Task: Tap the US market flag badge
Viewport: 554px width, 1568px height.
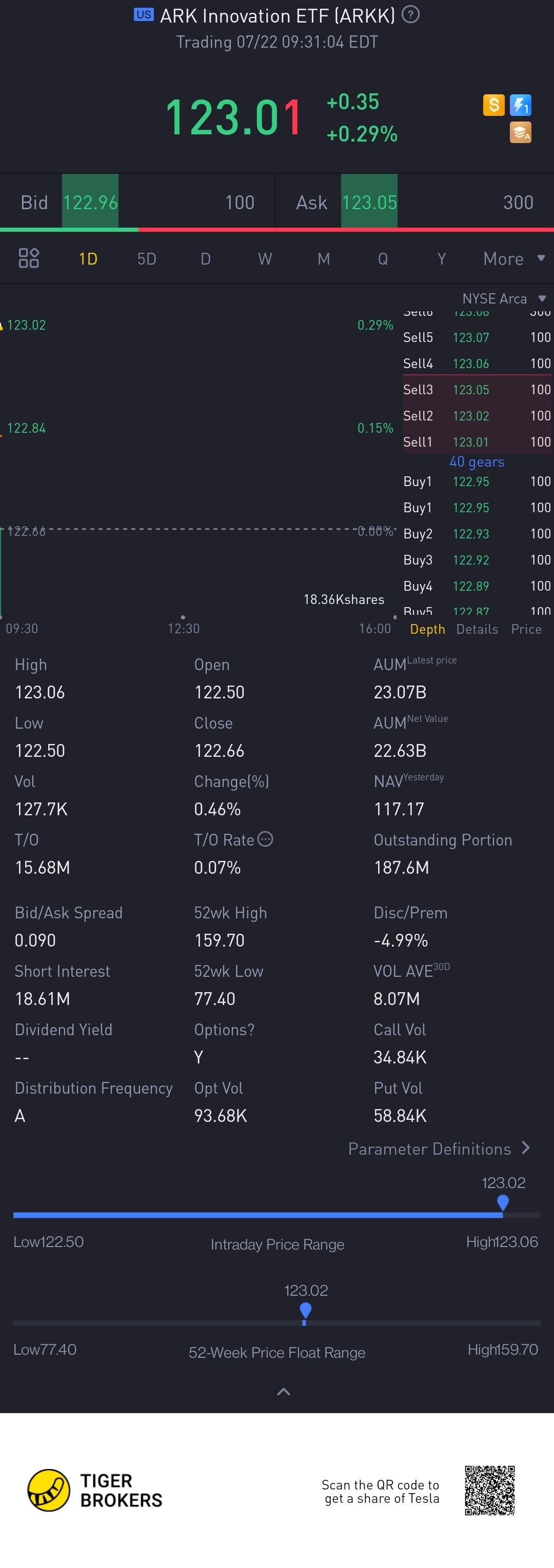Action: (x=144, y=14)
